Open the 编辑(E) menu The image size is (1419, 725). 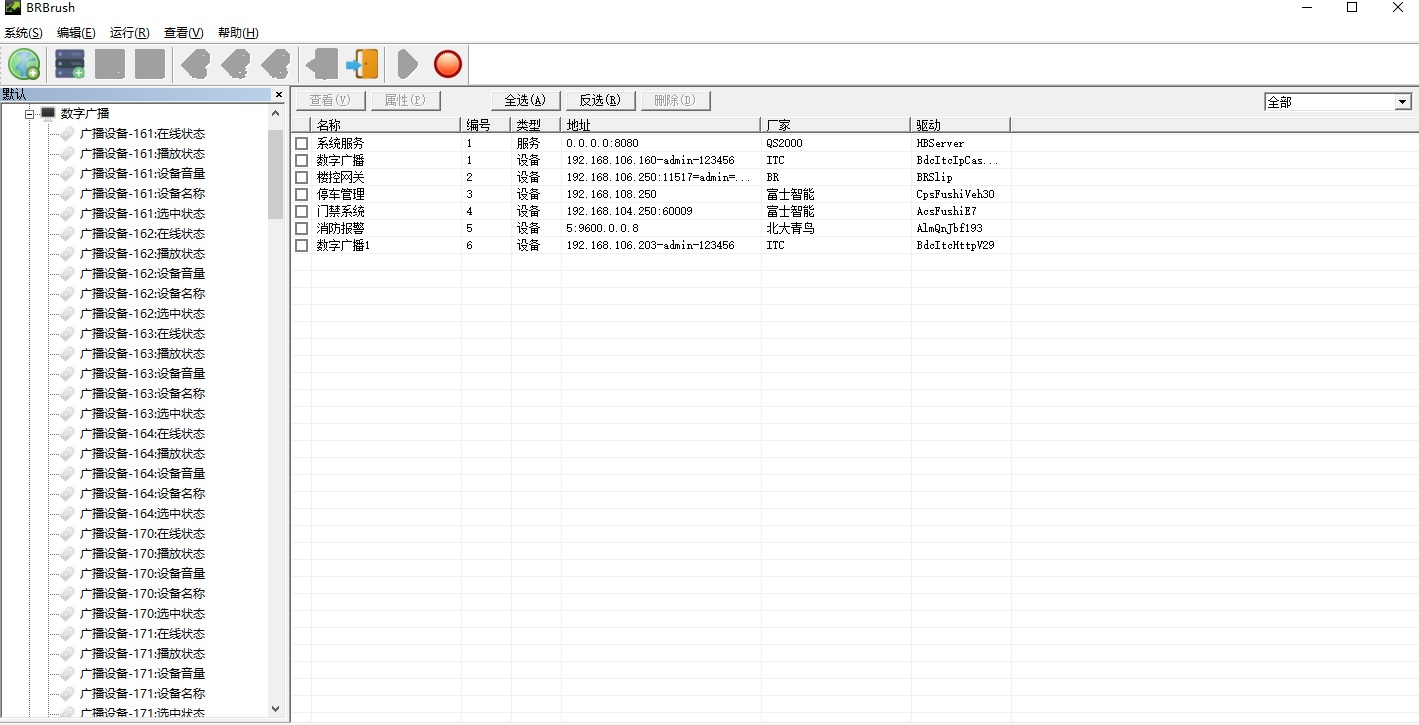pyautogui.click(x=76, y=33)
